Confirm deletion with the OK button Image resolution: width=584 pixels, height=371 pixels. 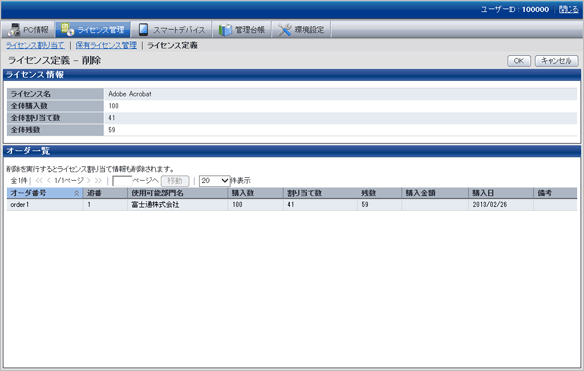click(x=519, y=61)
